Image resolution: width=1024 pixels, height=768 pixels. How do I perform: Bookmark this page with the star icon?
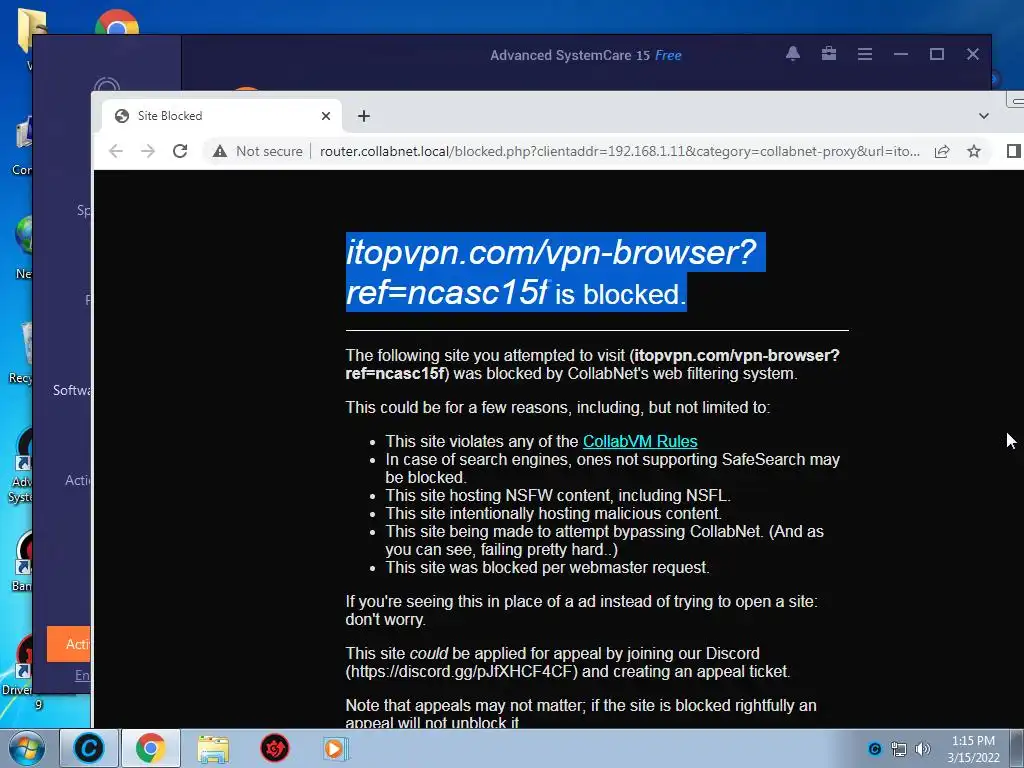[974, 152]
